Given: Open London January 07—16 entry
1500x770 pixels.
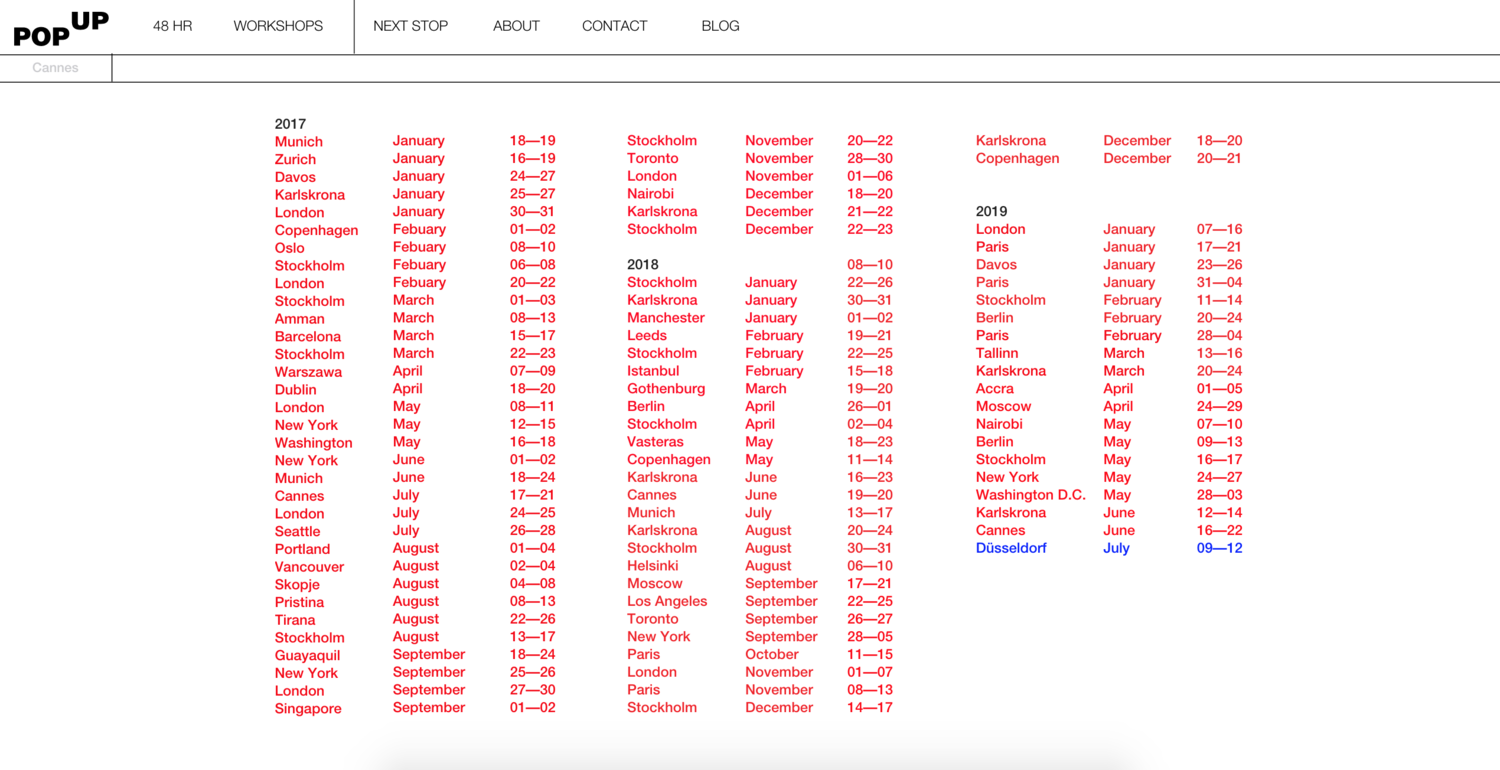Looking at the screenshot, I should [x=1109, y=230].
